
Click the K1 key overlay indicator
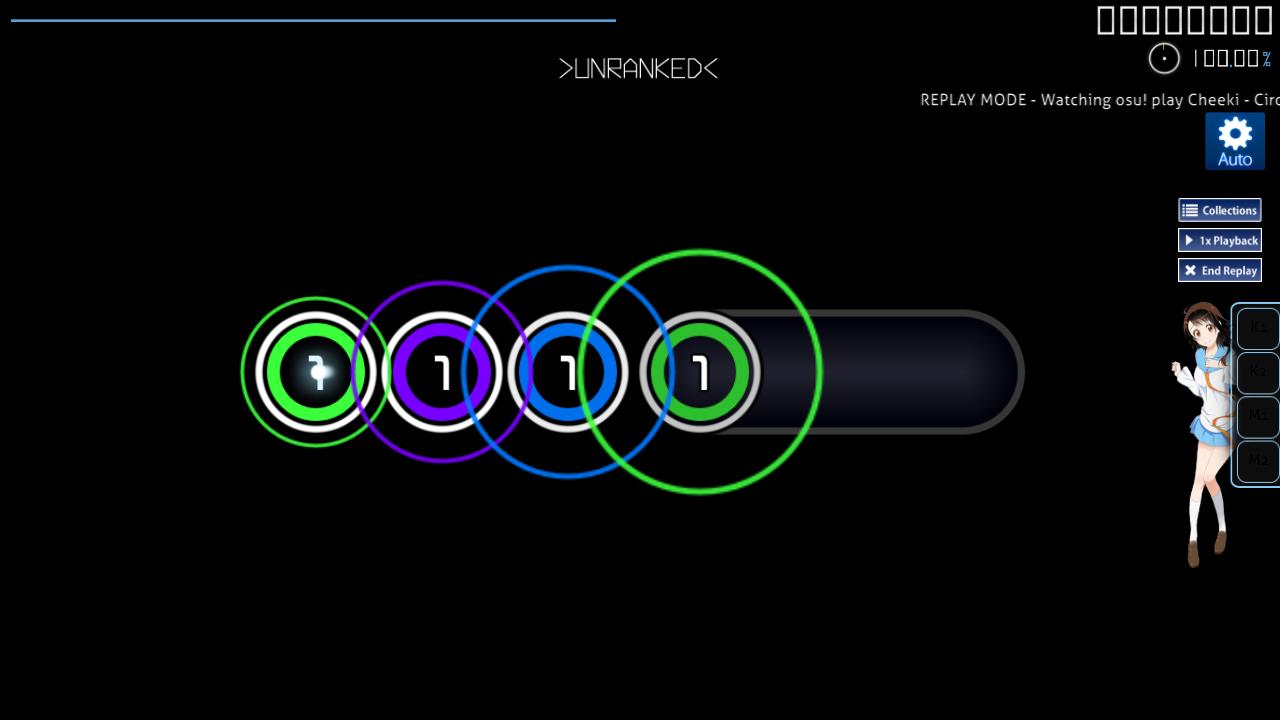coord(1258,328)
